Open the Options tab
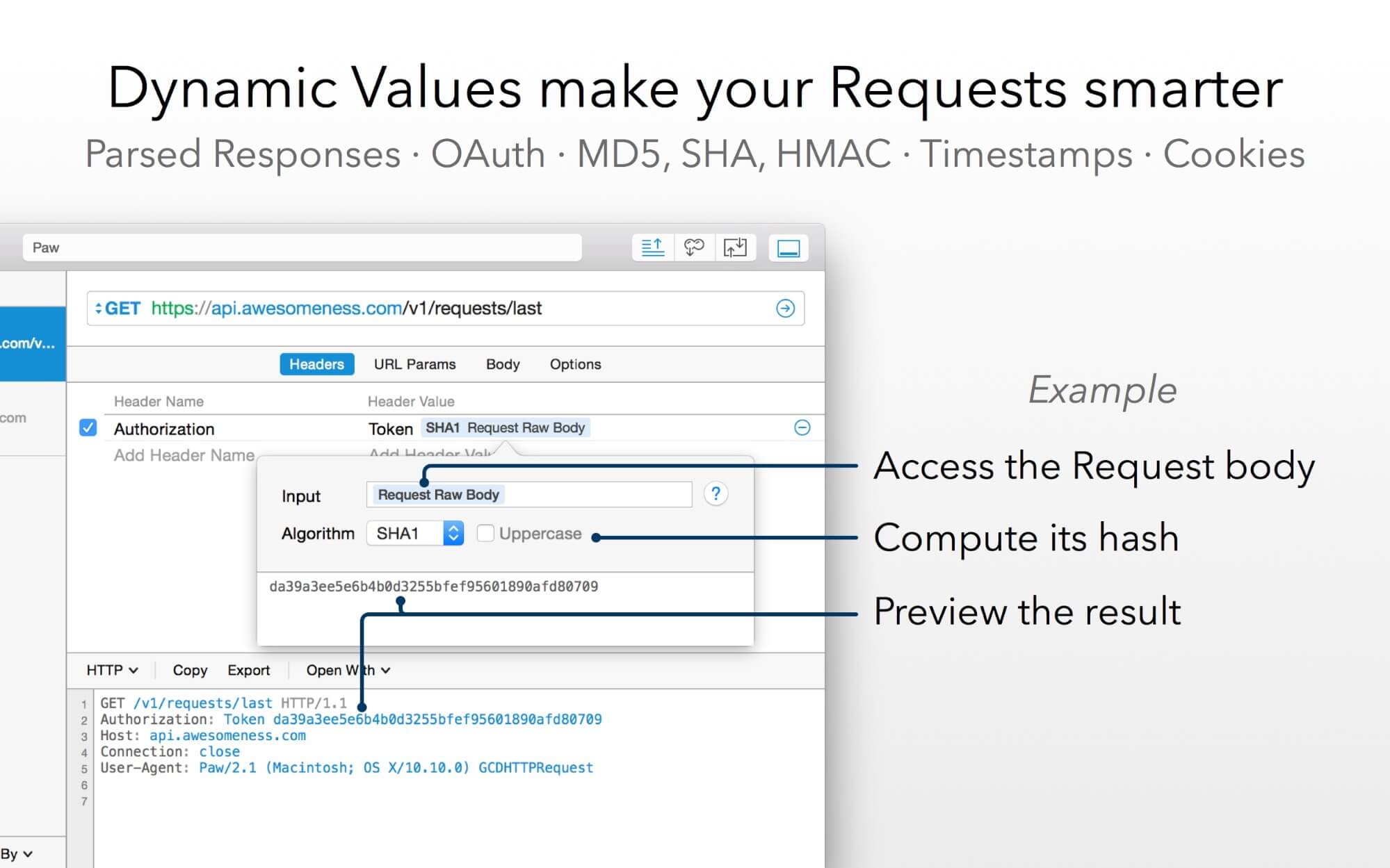Screen dimensions: 1390x868 coord(575,364)
